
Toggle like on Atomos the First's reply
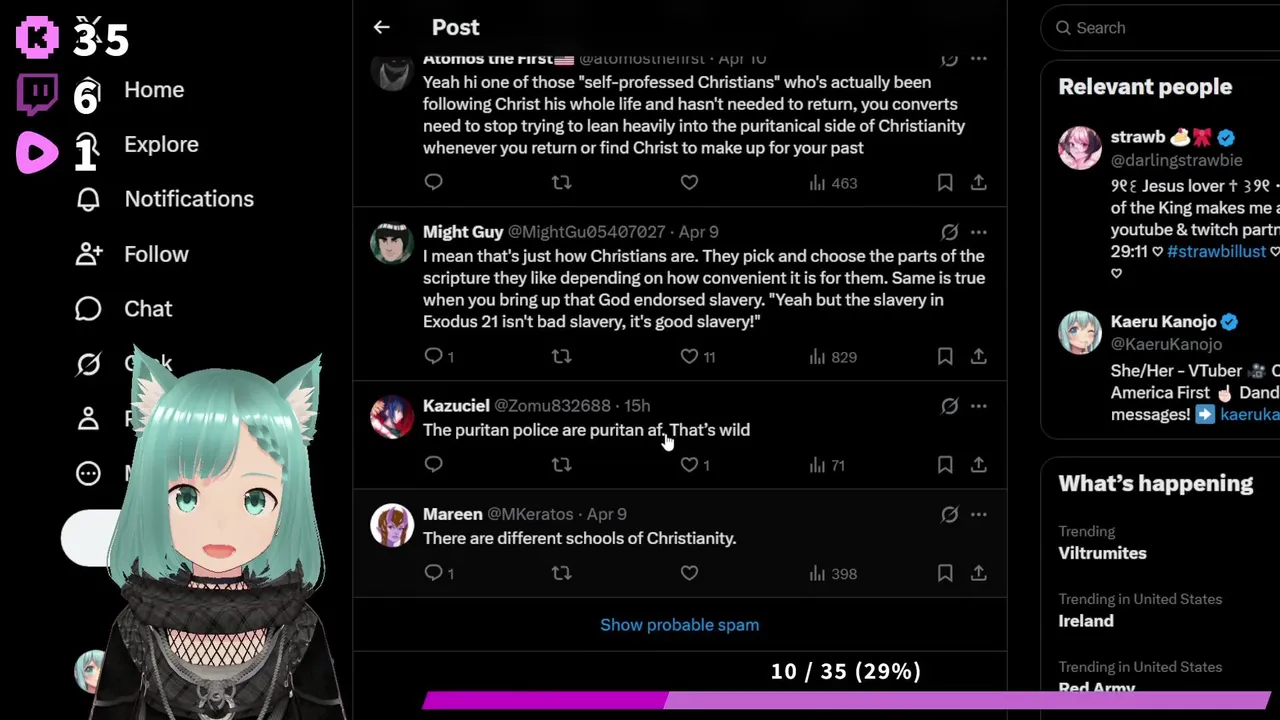coord(689,183)
